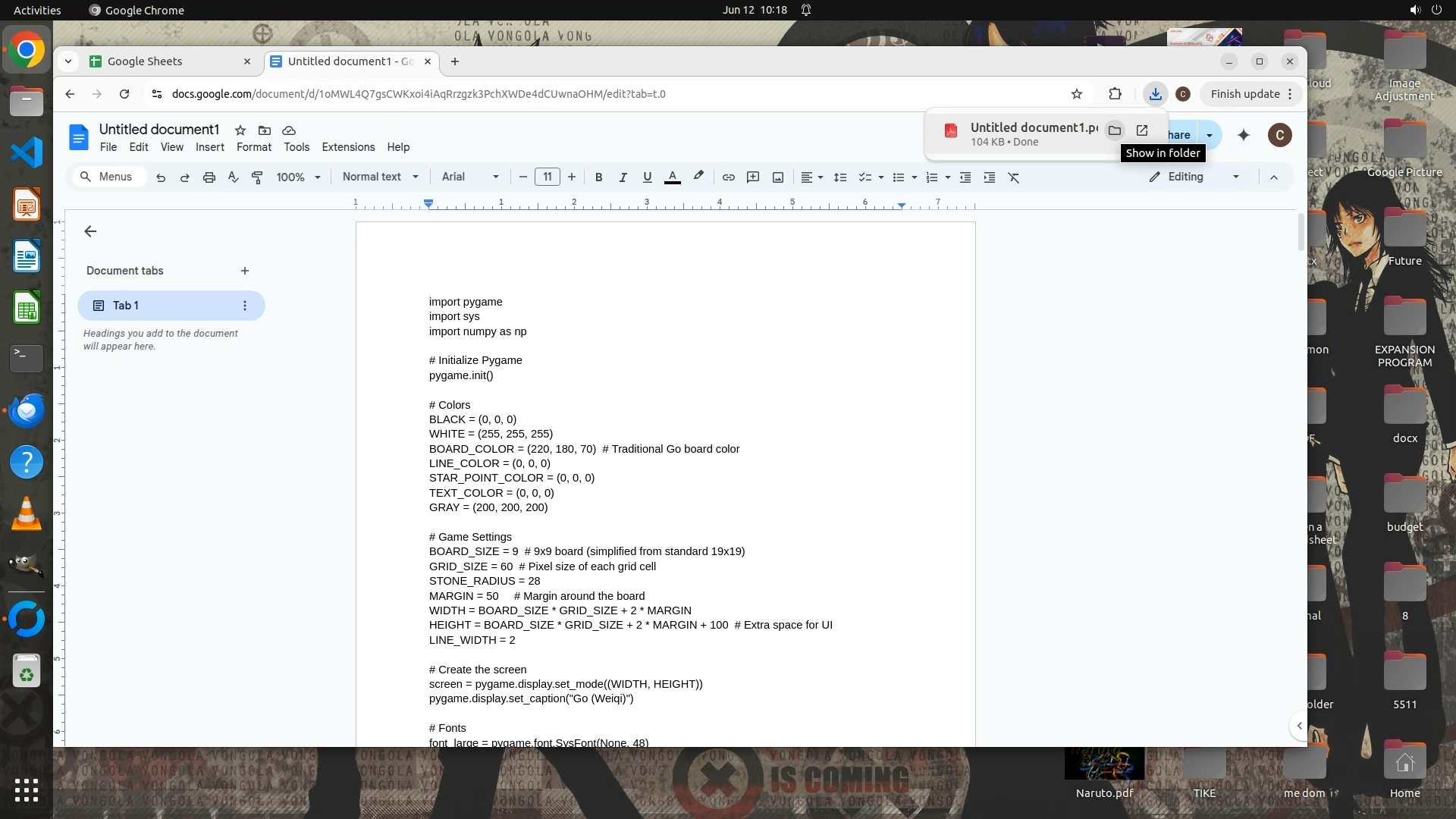1456x819 pixels.
Task: Click the insert link icon
Action: coord(728,177)
